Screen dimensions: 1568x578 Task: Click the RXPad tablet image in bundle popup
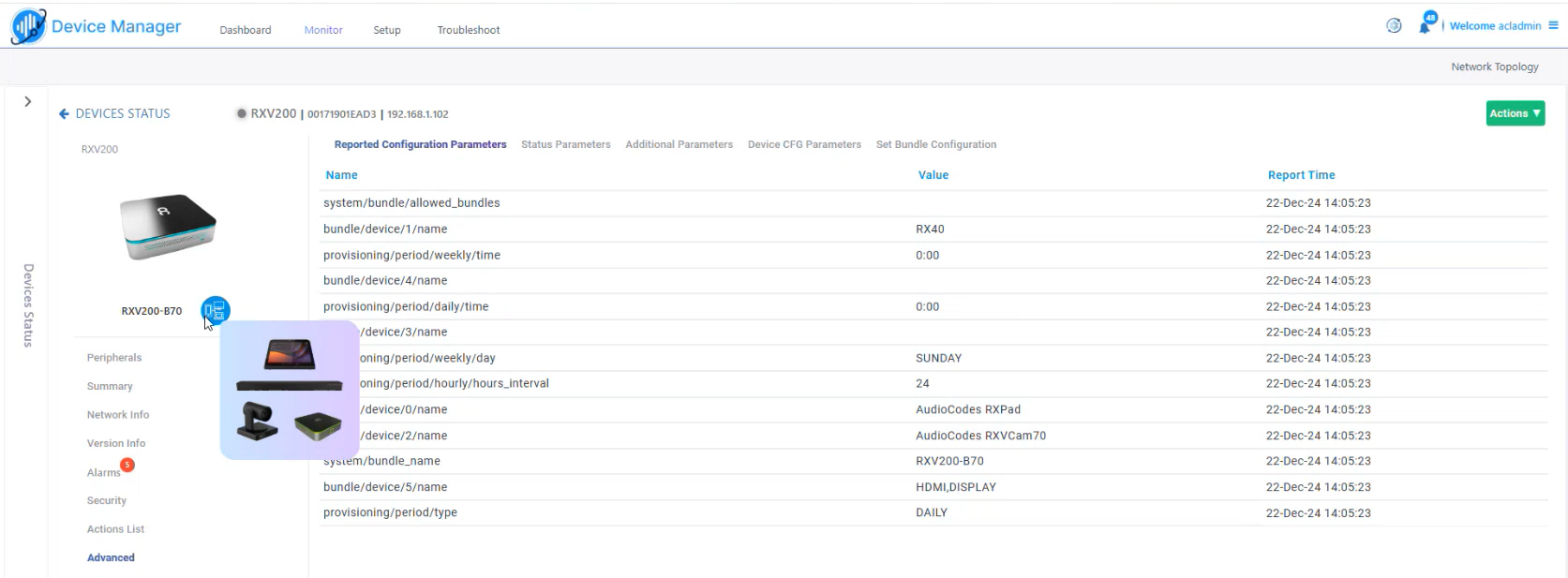point(290,355)
